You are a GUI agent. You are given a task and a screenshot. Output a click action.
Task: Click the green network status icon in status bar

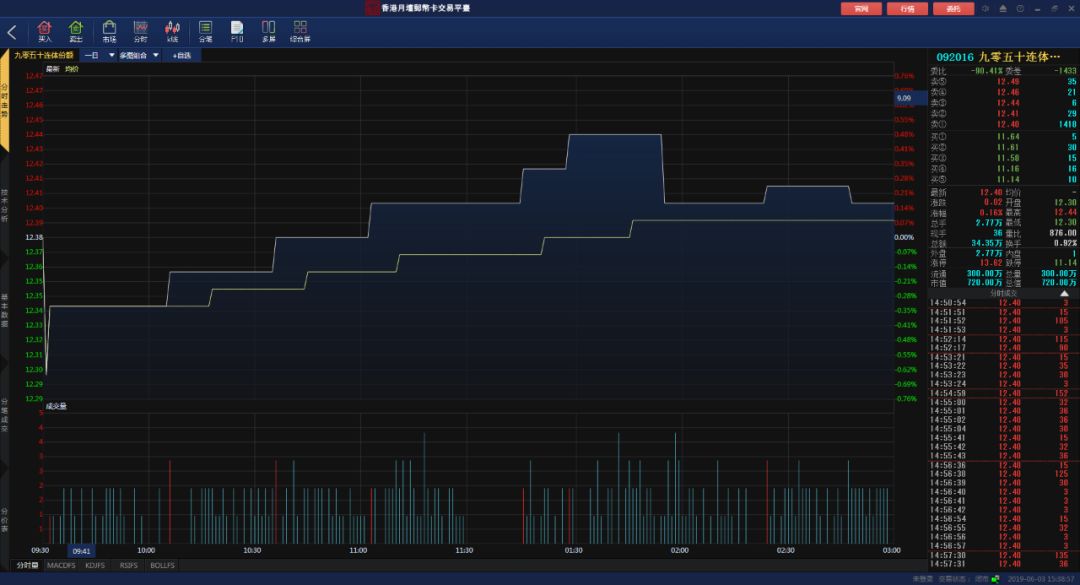point(995,579)
